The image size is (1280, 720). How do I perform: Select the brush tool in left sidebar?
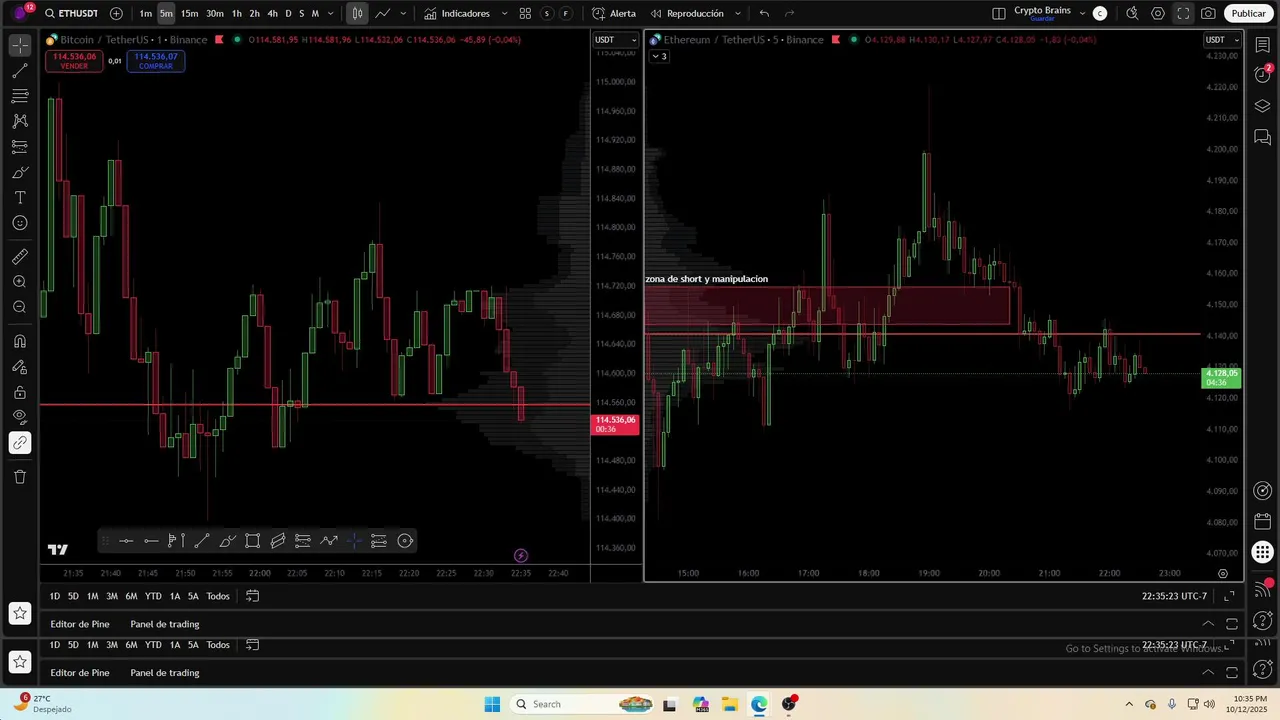click(20, 172)
